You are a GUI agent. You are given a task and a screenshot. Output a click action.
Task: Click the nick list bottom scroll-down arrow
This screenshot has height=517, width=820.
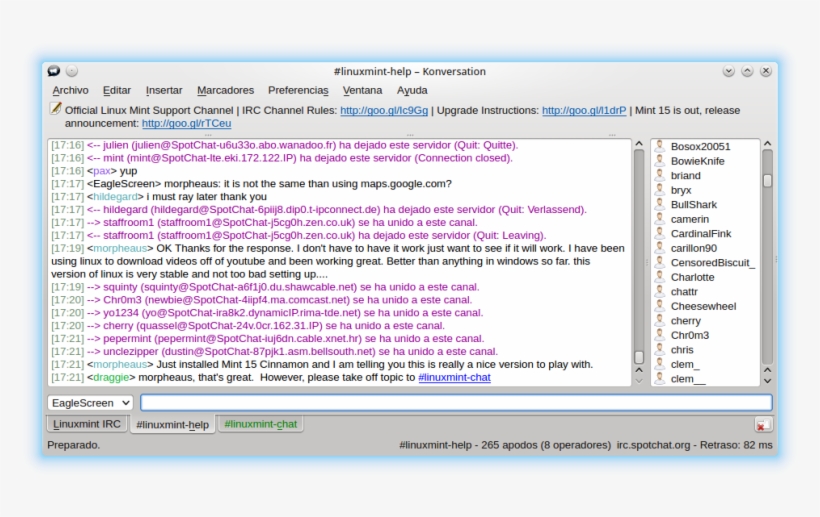[767, 381]
